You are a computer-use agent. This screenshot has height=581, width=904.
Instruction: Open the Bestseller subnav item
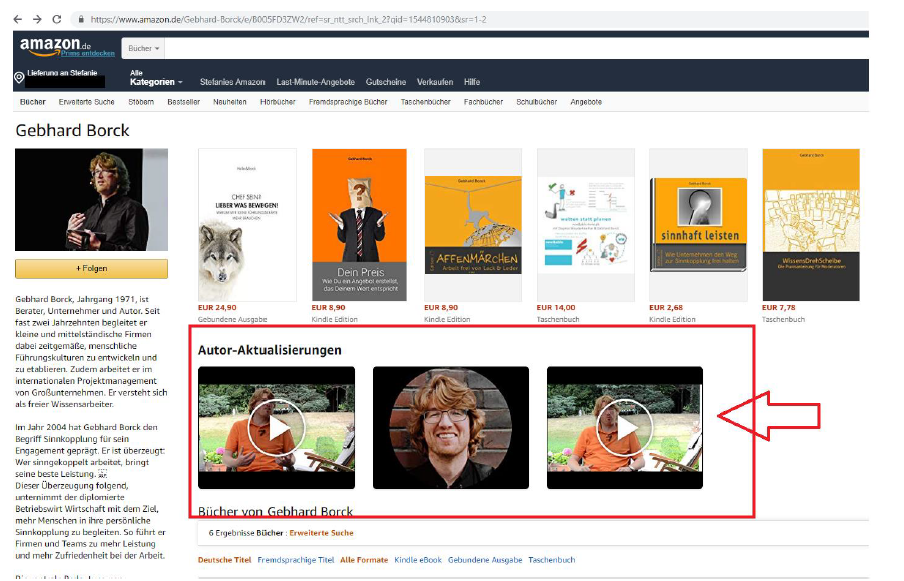pos(183,102)
